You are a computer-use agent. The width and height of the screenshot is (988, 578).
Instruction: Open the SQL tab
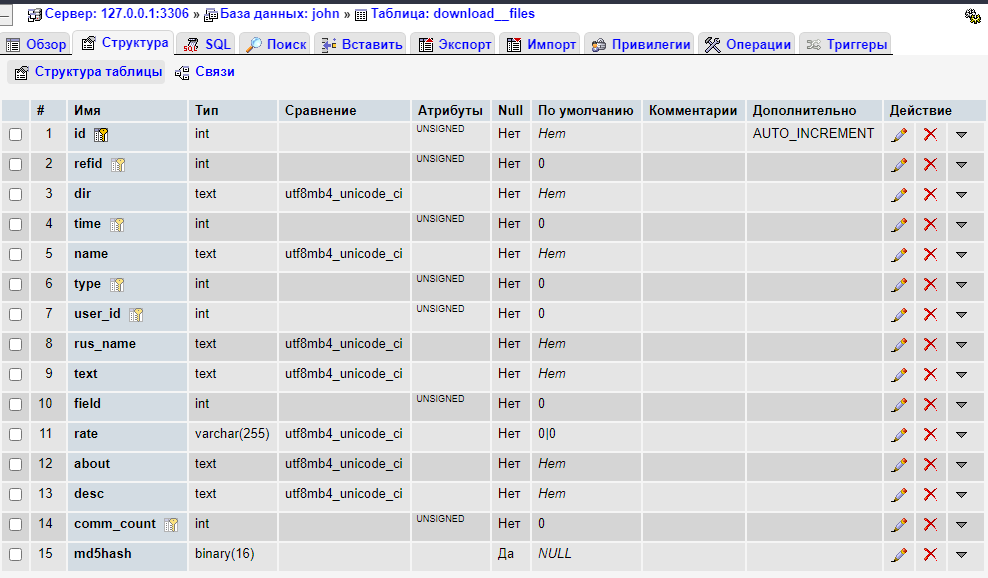207,44
